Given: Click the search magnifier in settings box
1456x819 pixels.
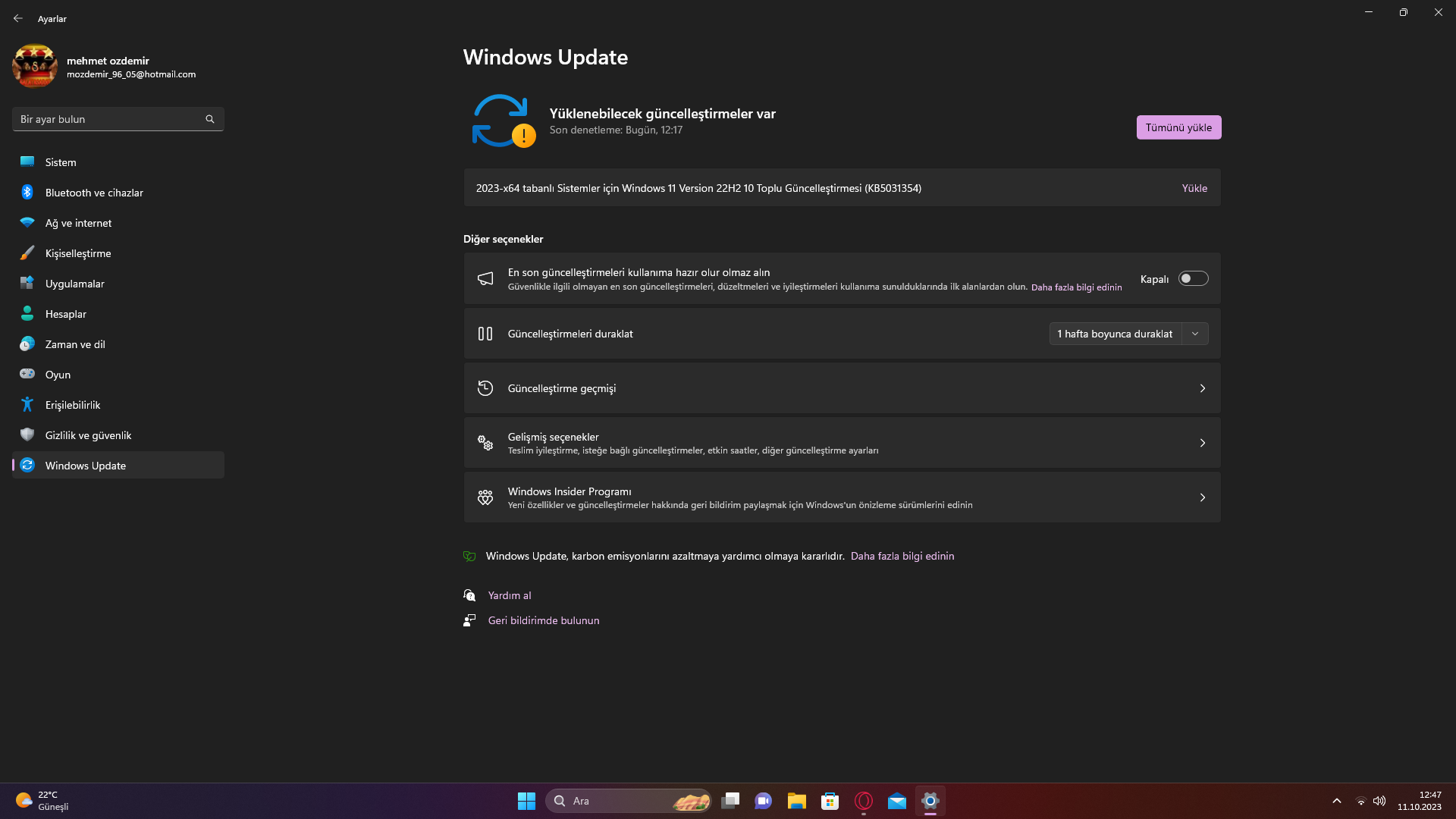Looking at the screenshot, I should point(210,119).
